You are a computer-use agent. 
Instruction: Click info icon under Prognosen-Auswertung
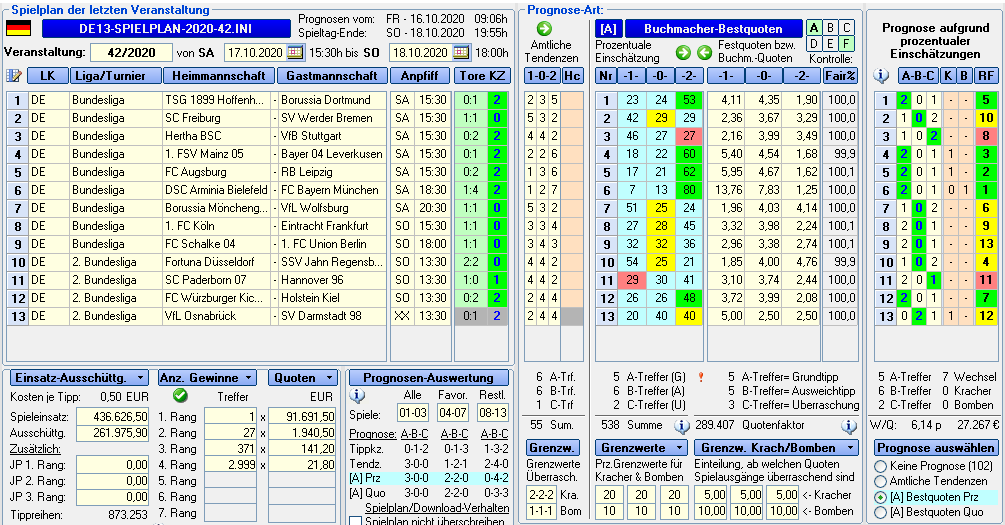coord(357,396)
